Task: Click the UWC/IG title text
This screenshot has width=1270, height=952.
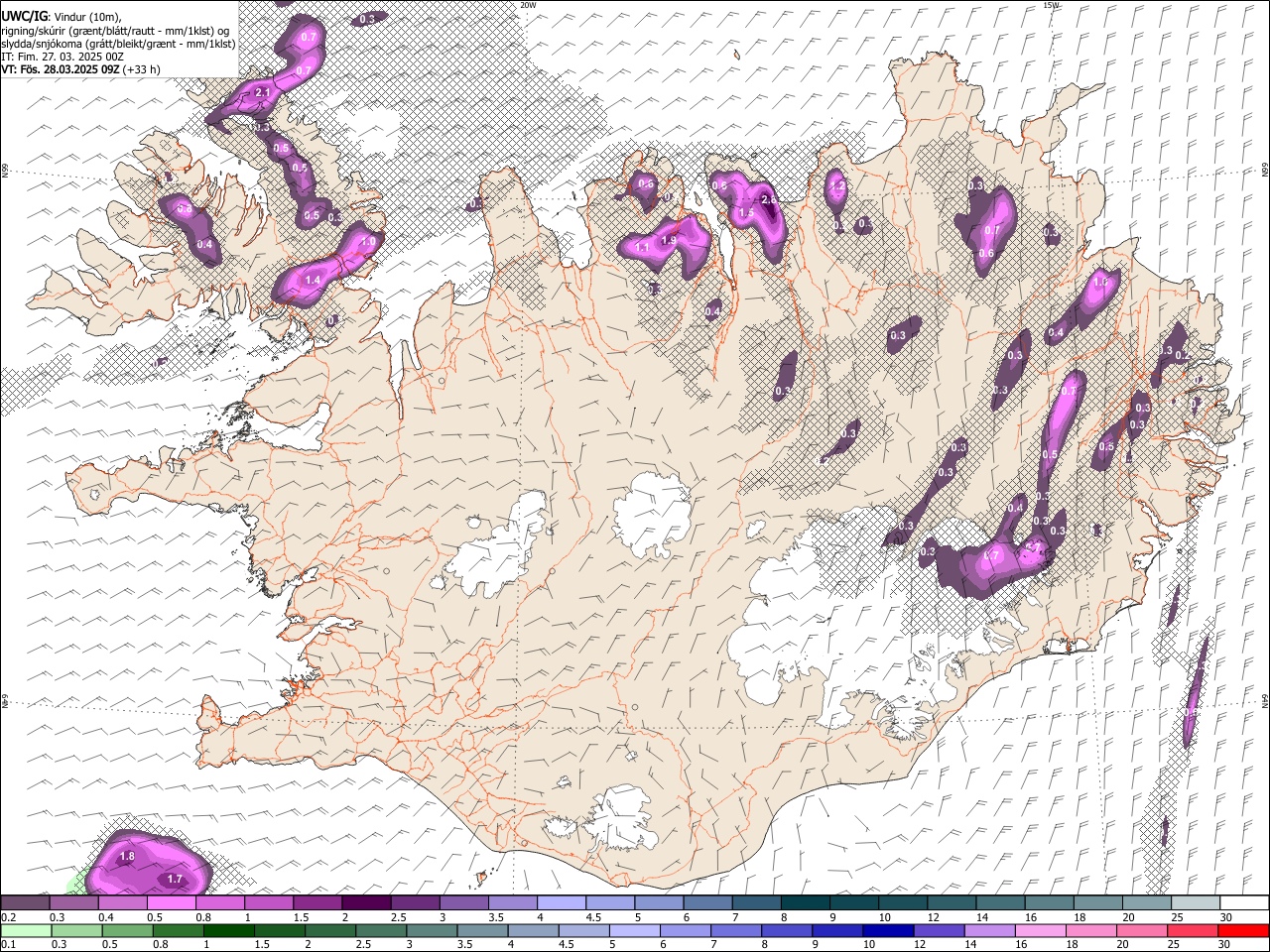Action: click(24, 15)
